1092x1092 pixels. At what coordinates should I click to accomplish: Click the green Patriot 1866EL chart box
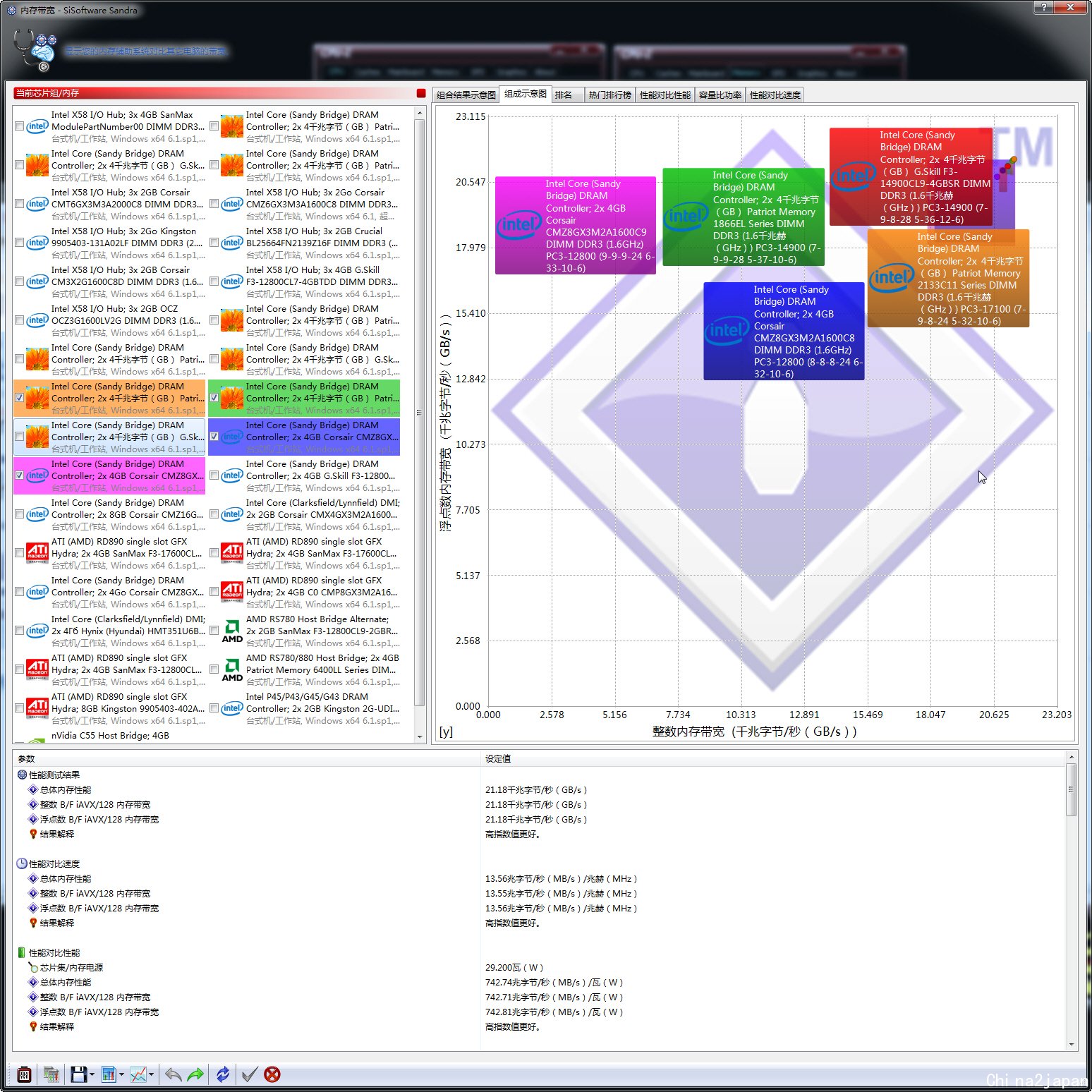pos(744,217)
